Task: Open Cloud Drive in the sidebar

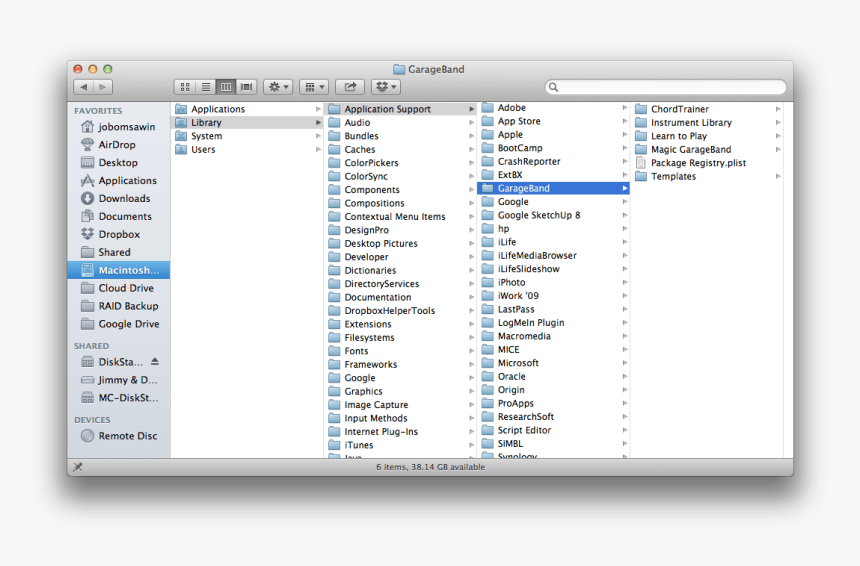Action: [119, 288]
